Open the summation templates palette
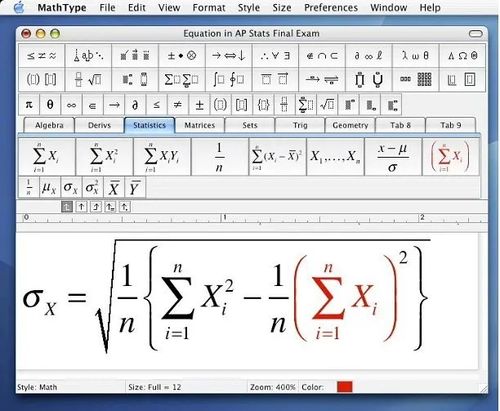This screenshot has width=500, height=411. (x=182, y=79)
